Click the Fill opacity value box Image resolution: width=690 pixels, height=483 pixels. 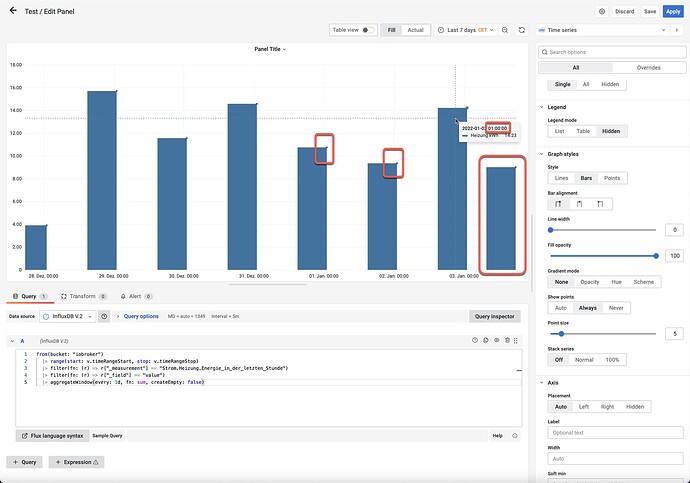tap(675, 256)
